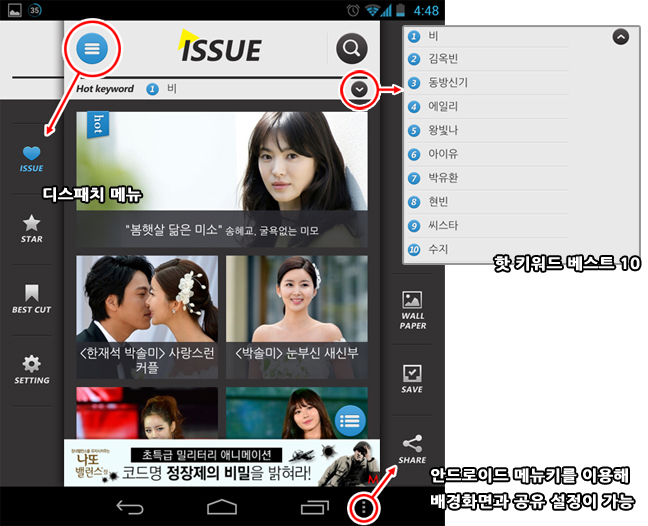648x526 pixels.
Task: Open the STAR section in sidebar
Action: coord(32,228)
